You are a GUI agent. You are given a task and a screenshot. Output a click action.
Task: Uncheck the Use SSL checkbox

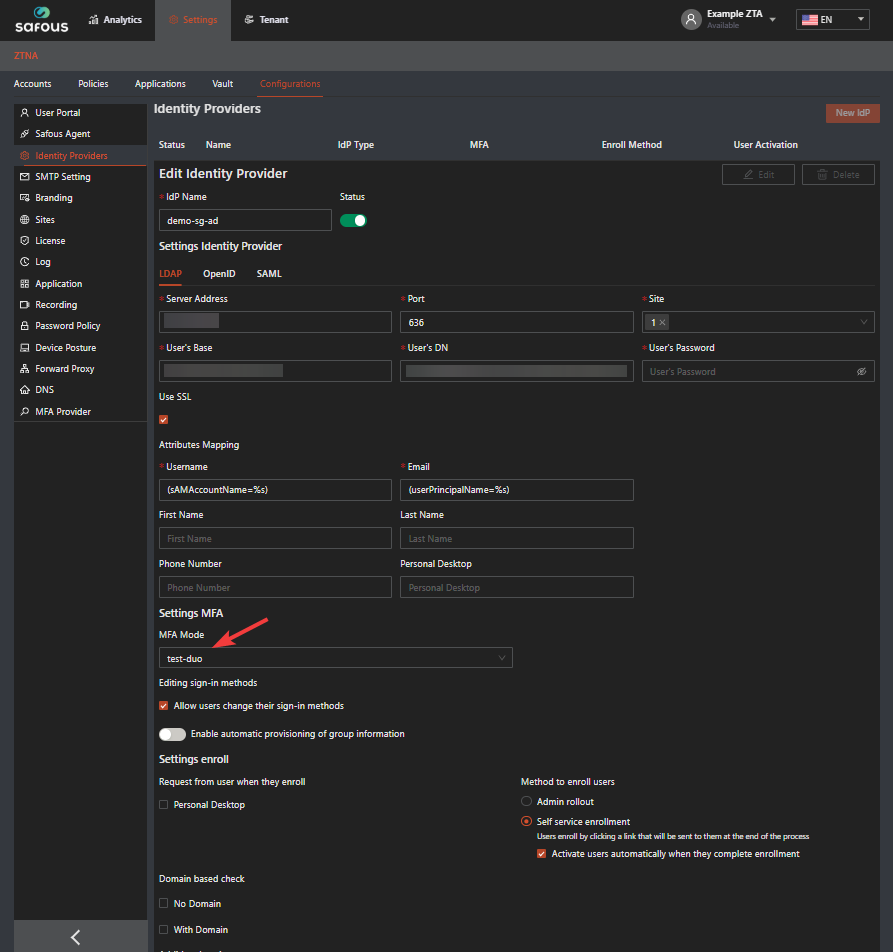click(164, 419)
